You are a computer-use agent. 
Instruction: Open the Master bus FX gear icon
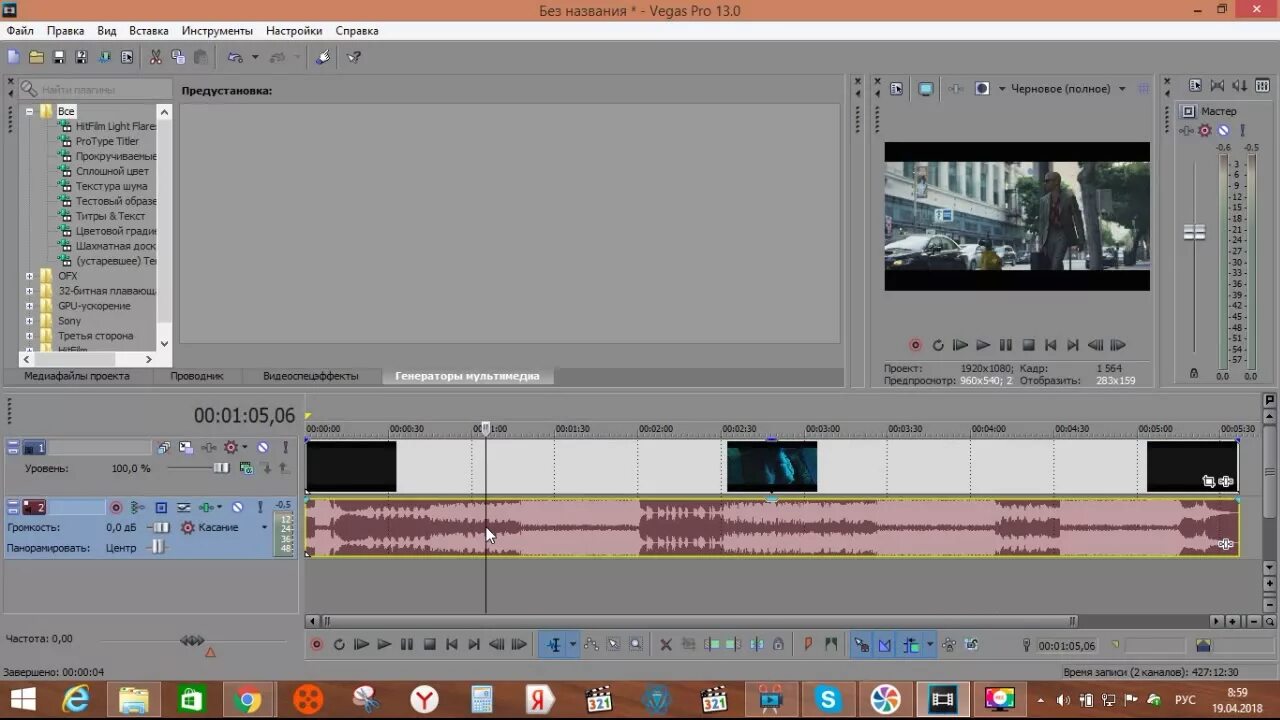tap(1205, 130)
